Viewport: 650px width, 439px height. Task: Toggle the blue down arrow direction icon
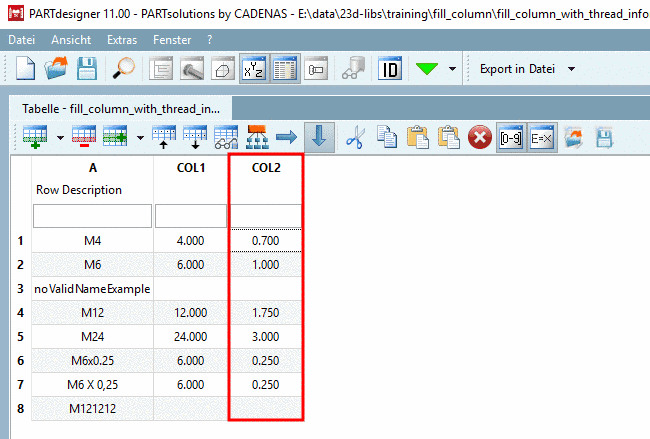pos(319,137)
